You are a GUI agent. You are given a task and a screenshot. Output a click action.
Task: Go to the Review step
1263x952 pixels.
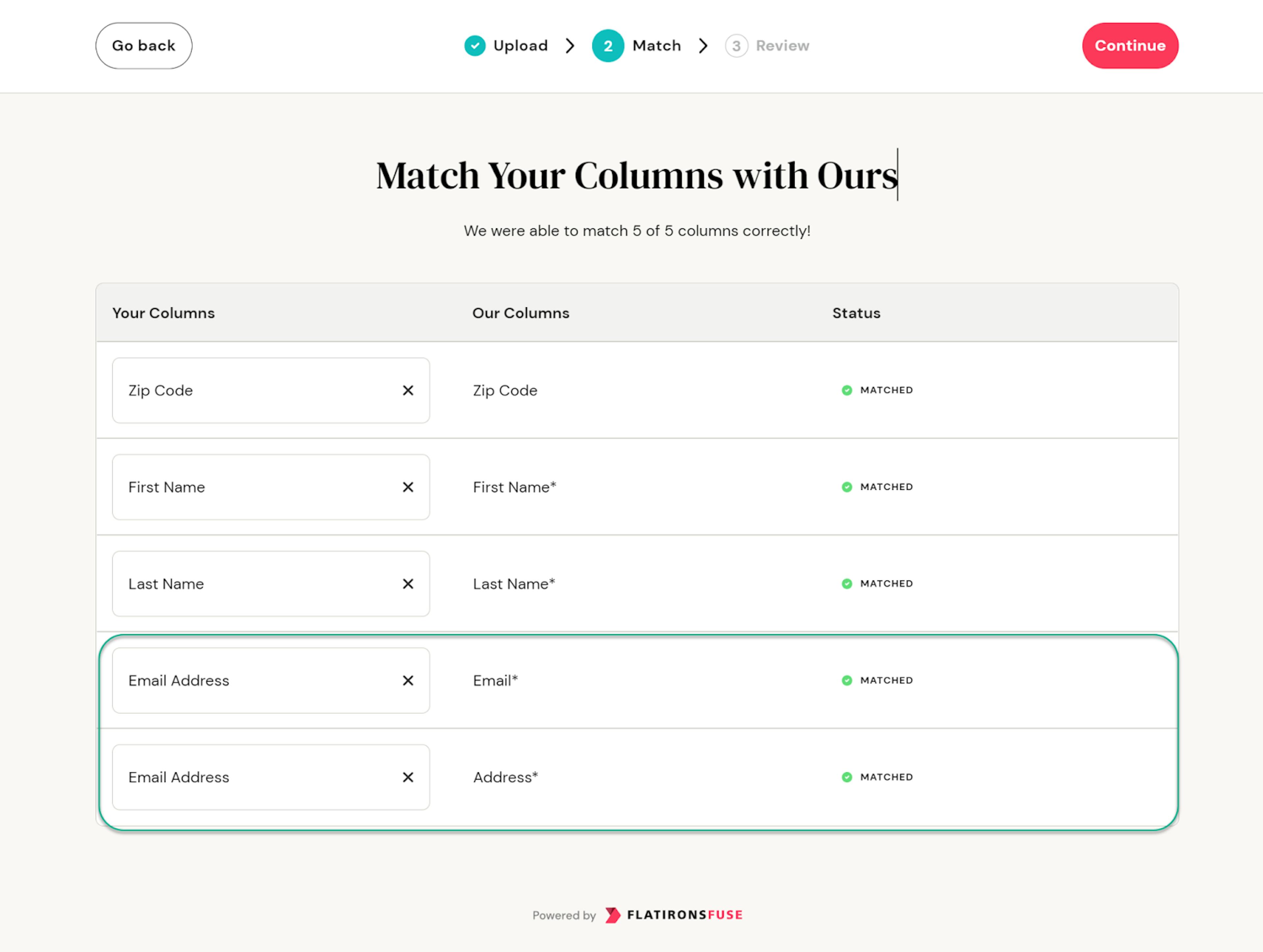pyautogui.click(x=782, y=46)
